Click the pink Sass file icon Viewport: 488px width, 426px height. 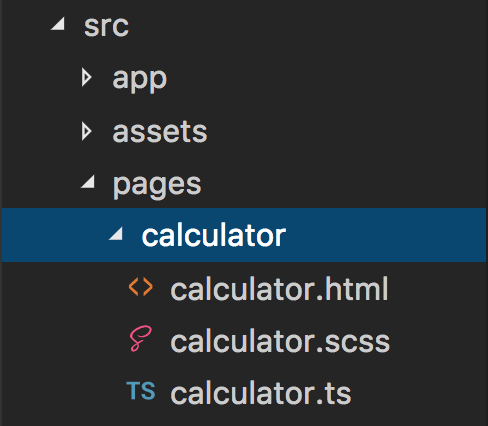pos(141,339)
